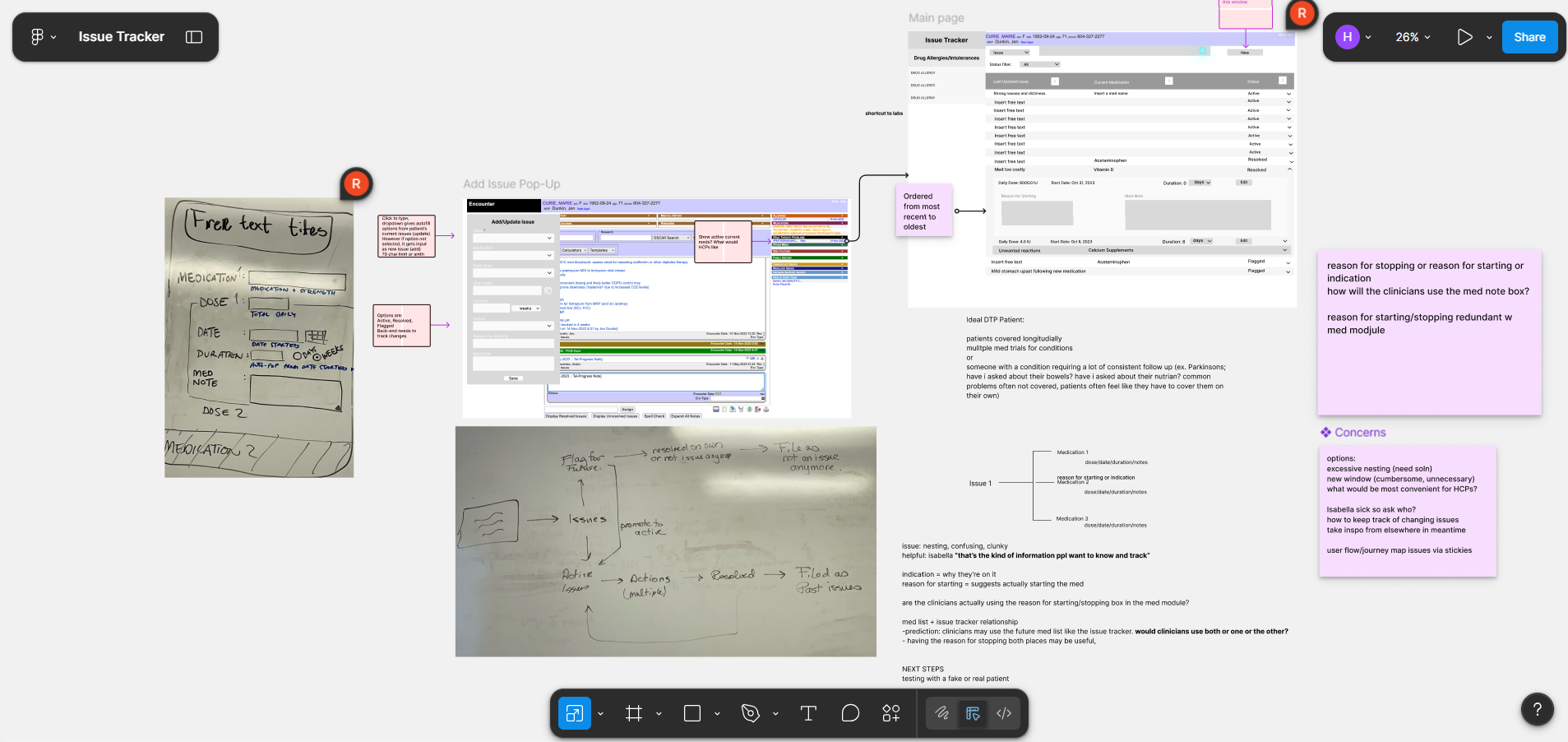Image resolution: width=1568 pixels, height=742 pixels.
Task: Open the 26% zoom level dropdown
Action: [1413, 37]
